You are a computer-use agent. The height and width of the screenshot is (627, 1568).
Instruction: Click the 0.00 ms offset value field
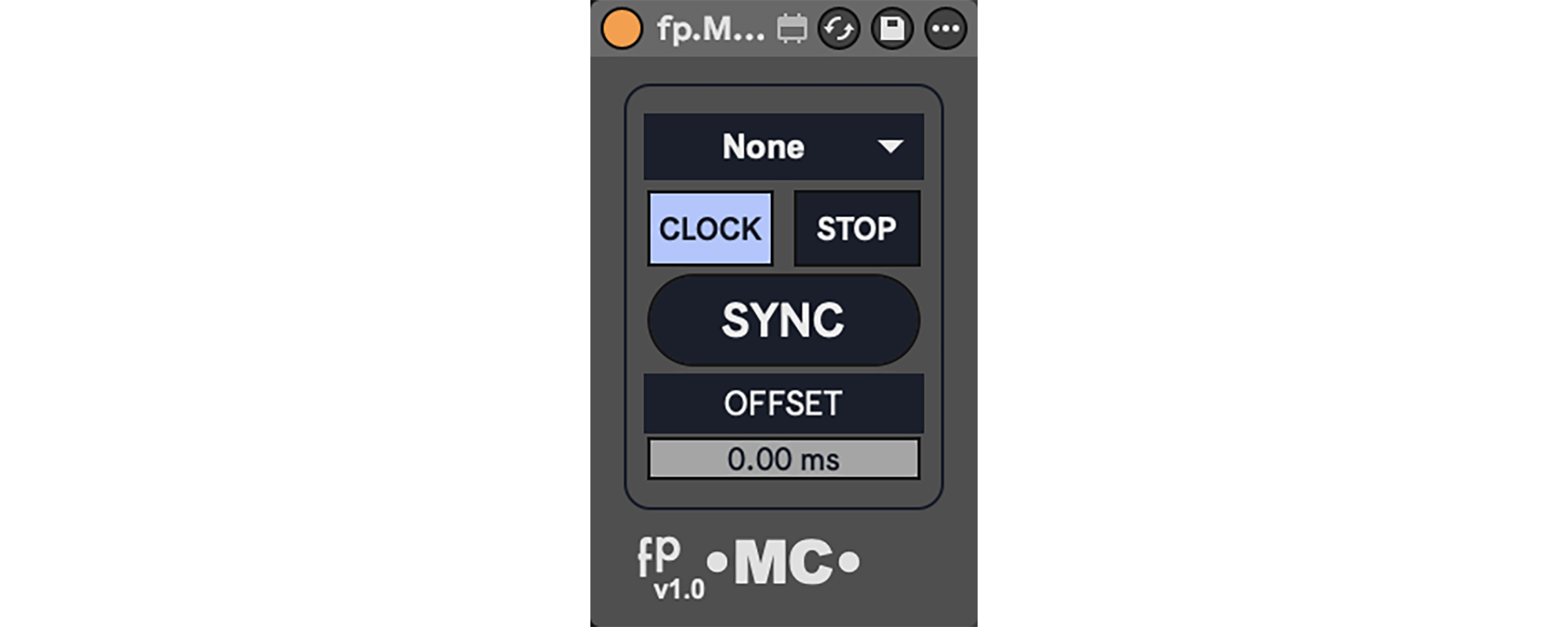tap(784, 458)
